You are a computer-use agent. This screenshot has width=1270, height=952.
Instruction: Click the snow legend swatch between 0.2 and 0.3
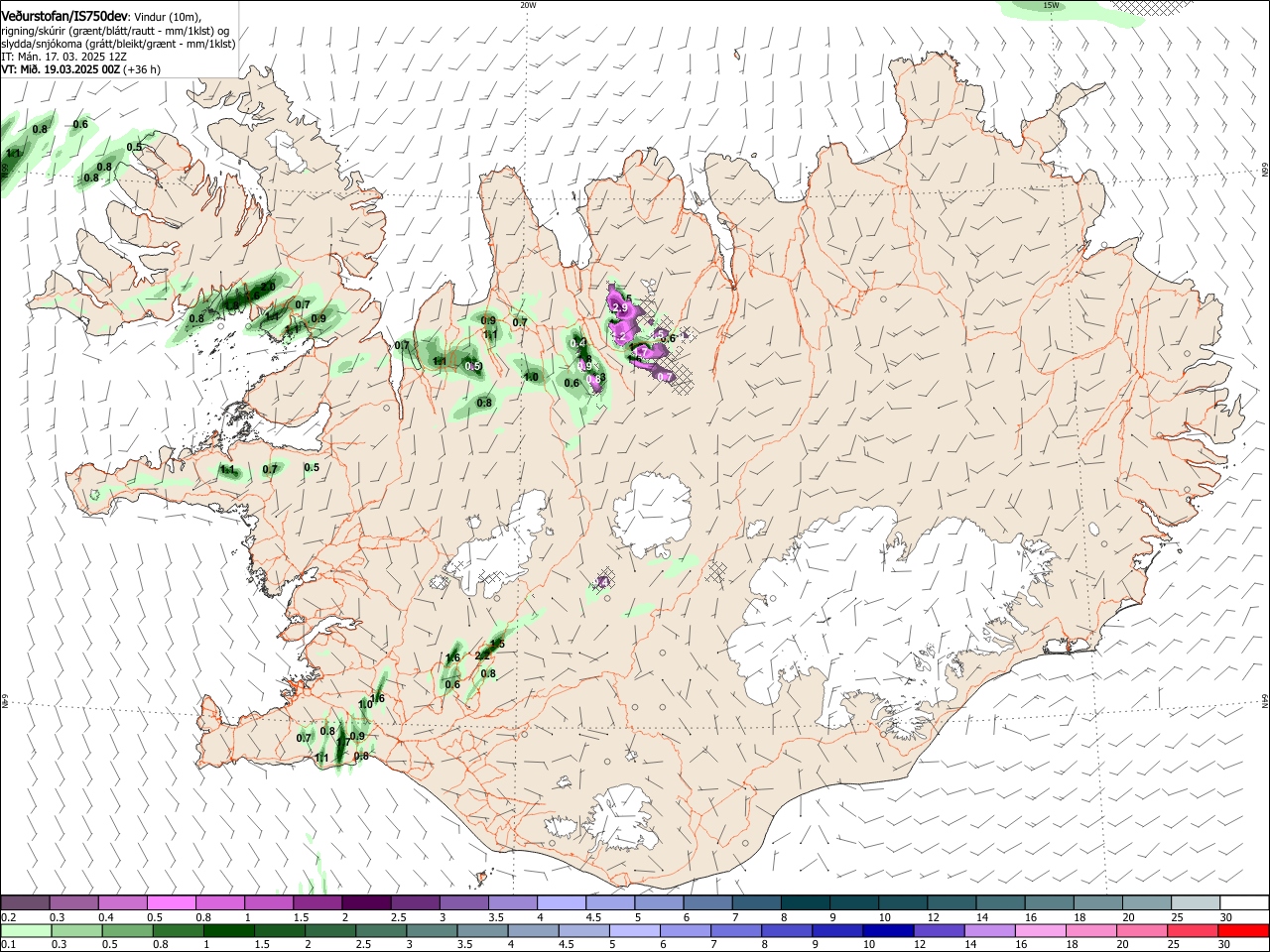point(25,903)
